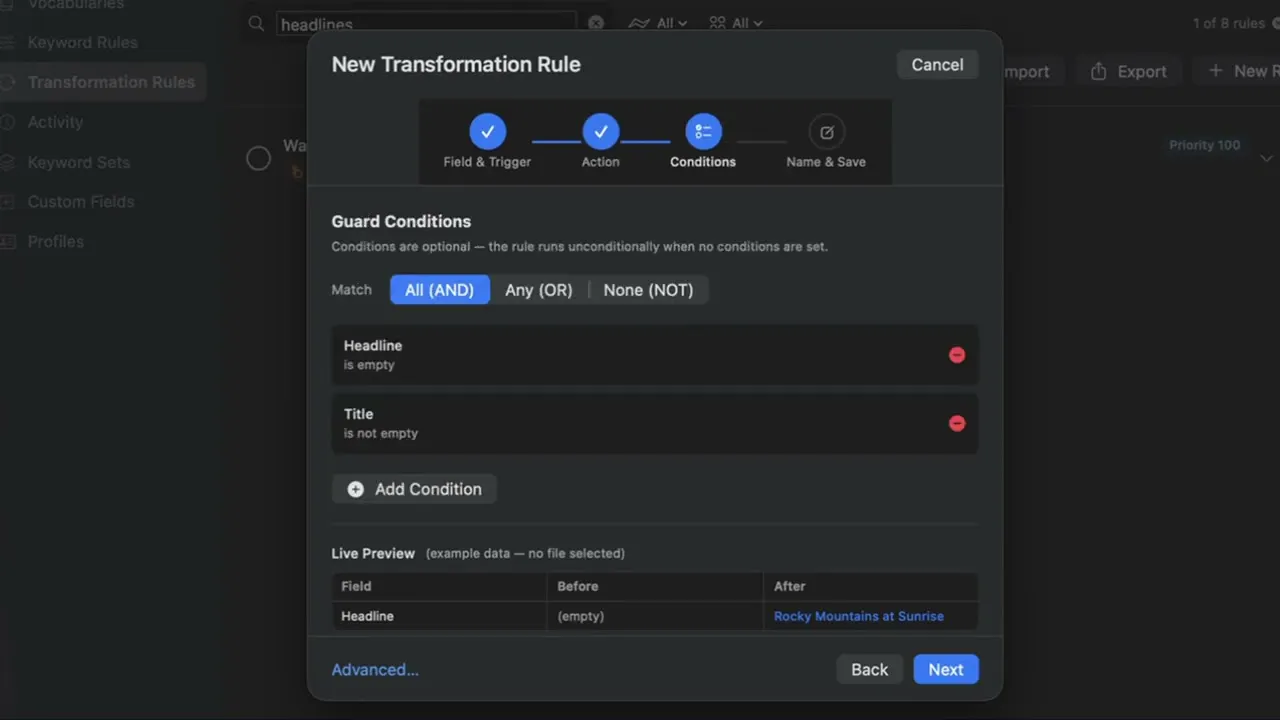Click the Export button in background toolbar
This screenshot has height=720, width=1280.
(x=1128, y=71)
